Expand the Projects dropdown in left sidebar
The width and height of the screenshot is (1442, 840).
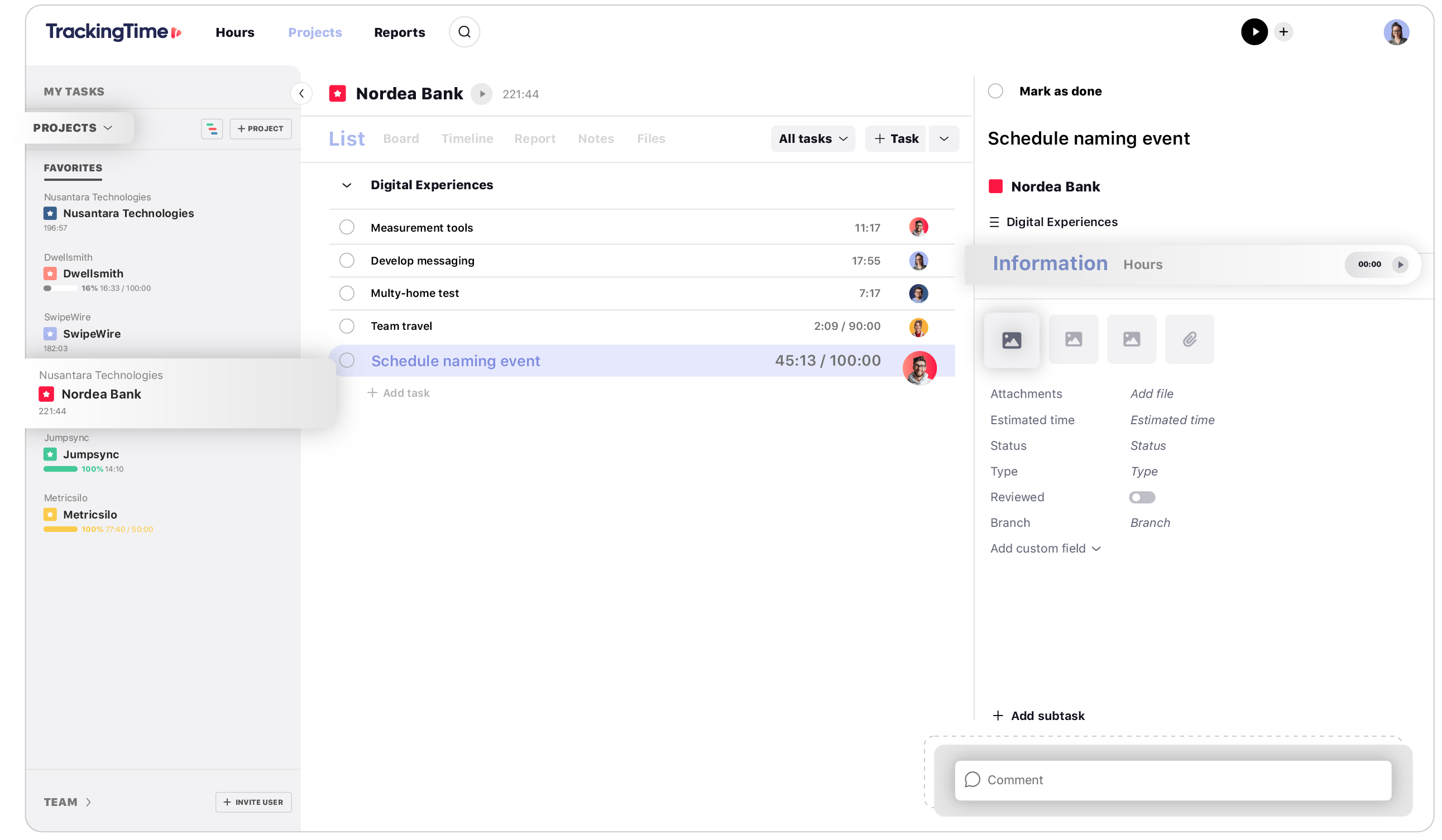point(72,127)
